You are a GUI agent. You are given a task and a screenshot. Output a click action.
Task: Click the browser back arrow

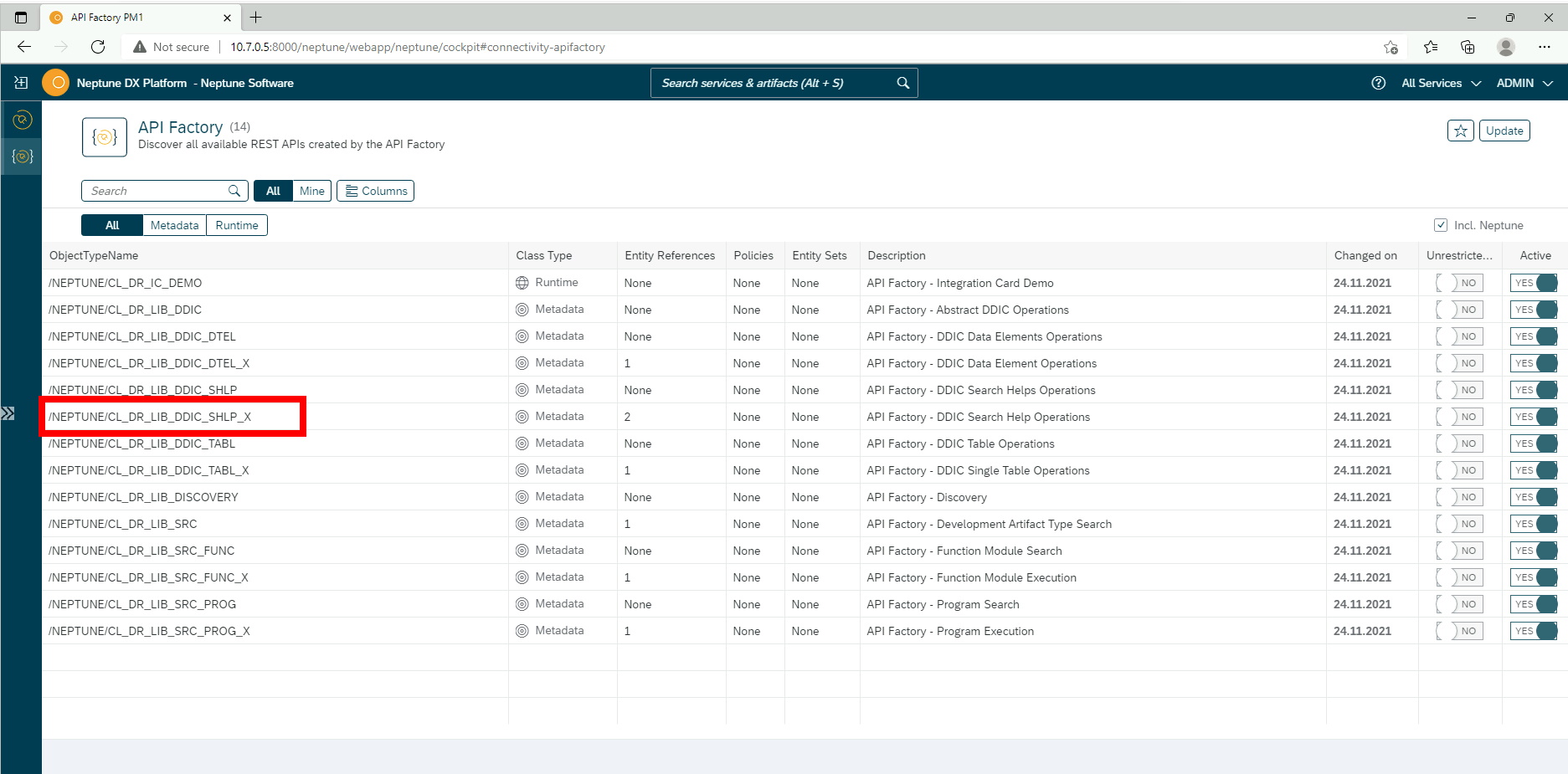24,47
